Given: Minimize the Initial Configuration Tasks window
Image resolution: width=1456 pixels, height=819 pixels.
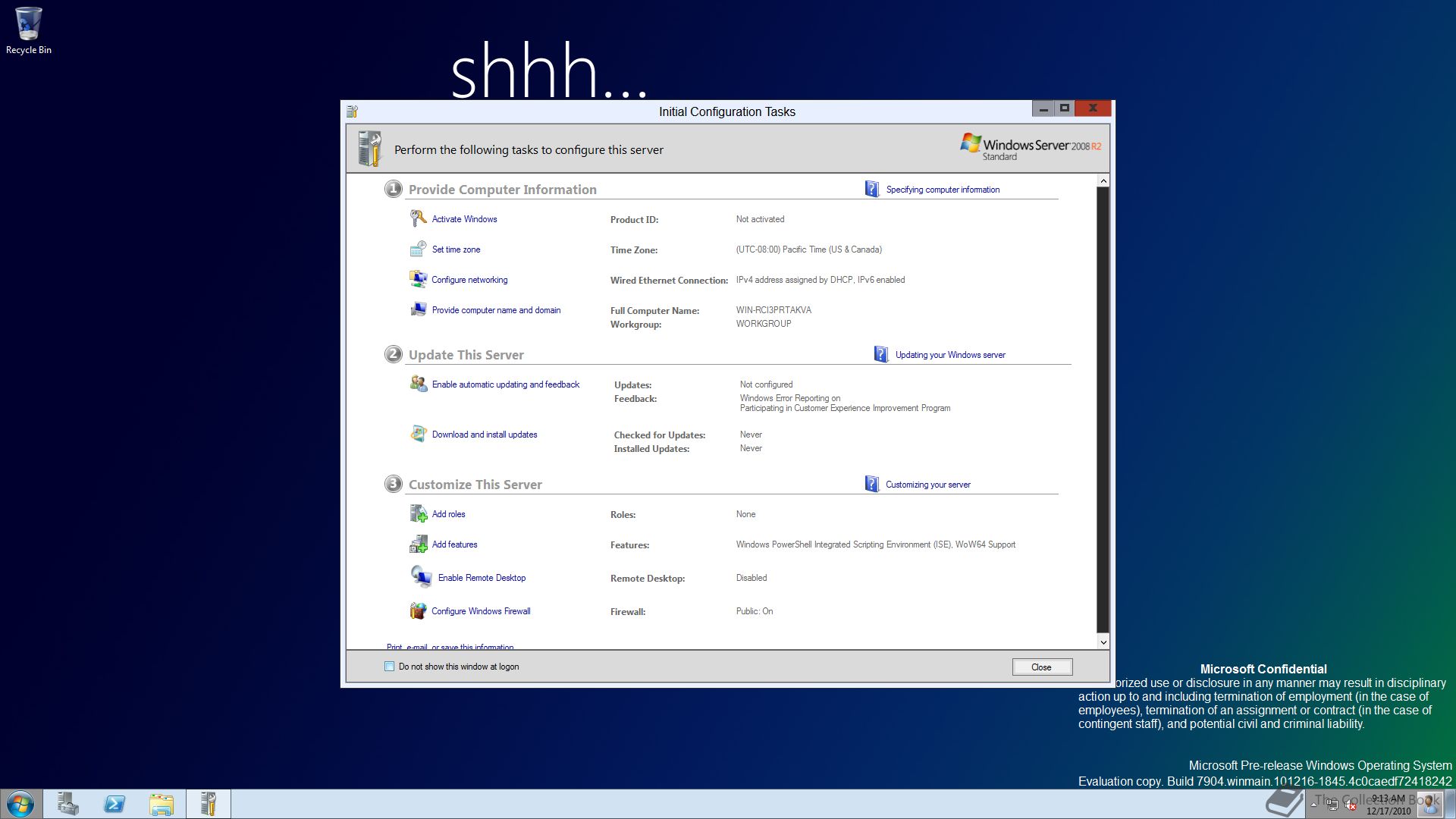Looking at the screenshot, I should 1043,108.
